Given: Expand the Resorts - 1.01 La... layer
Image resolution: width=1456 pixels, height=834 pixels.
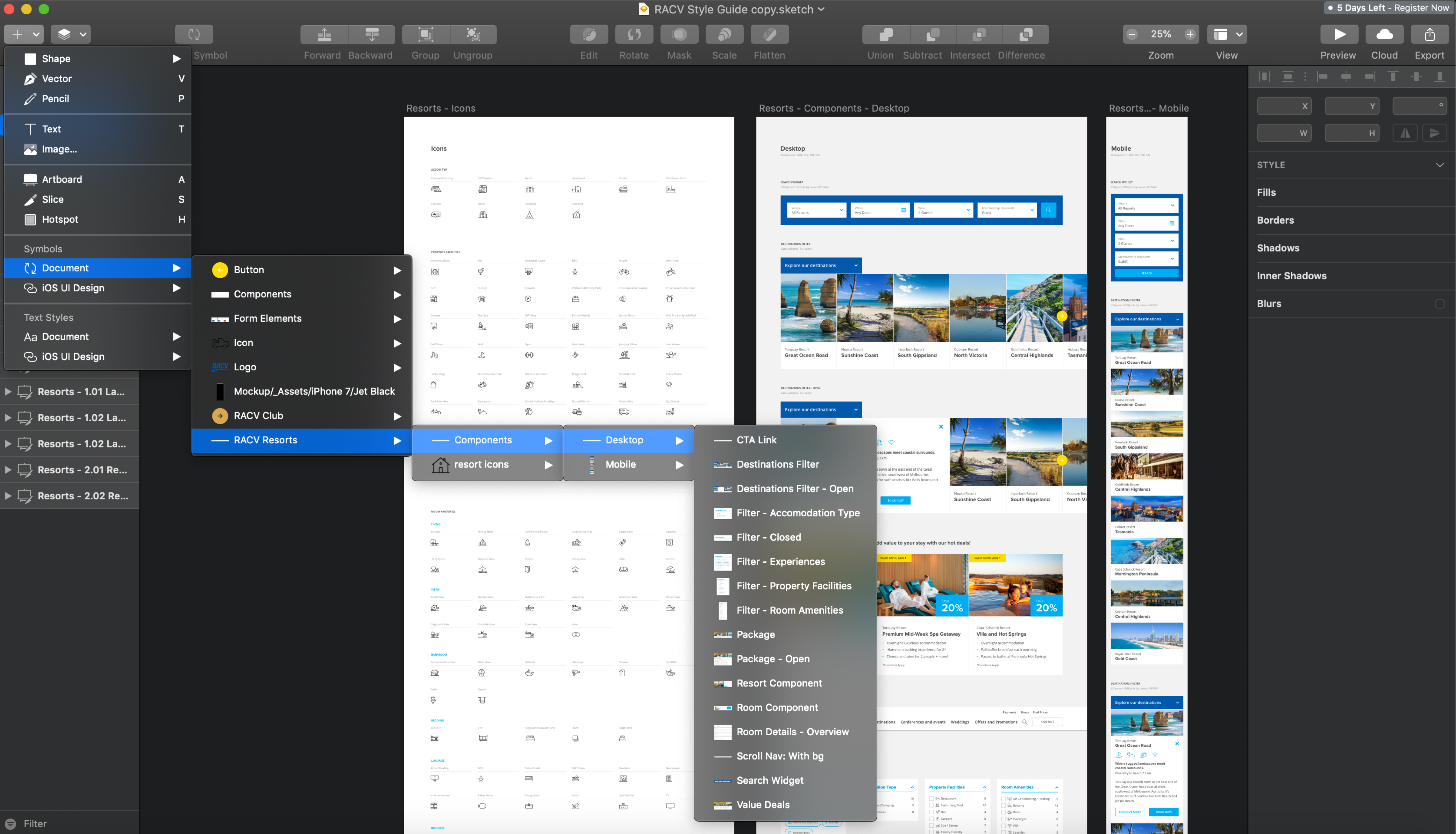Looking at the screenshot, I should pos(8,392).
